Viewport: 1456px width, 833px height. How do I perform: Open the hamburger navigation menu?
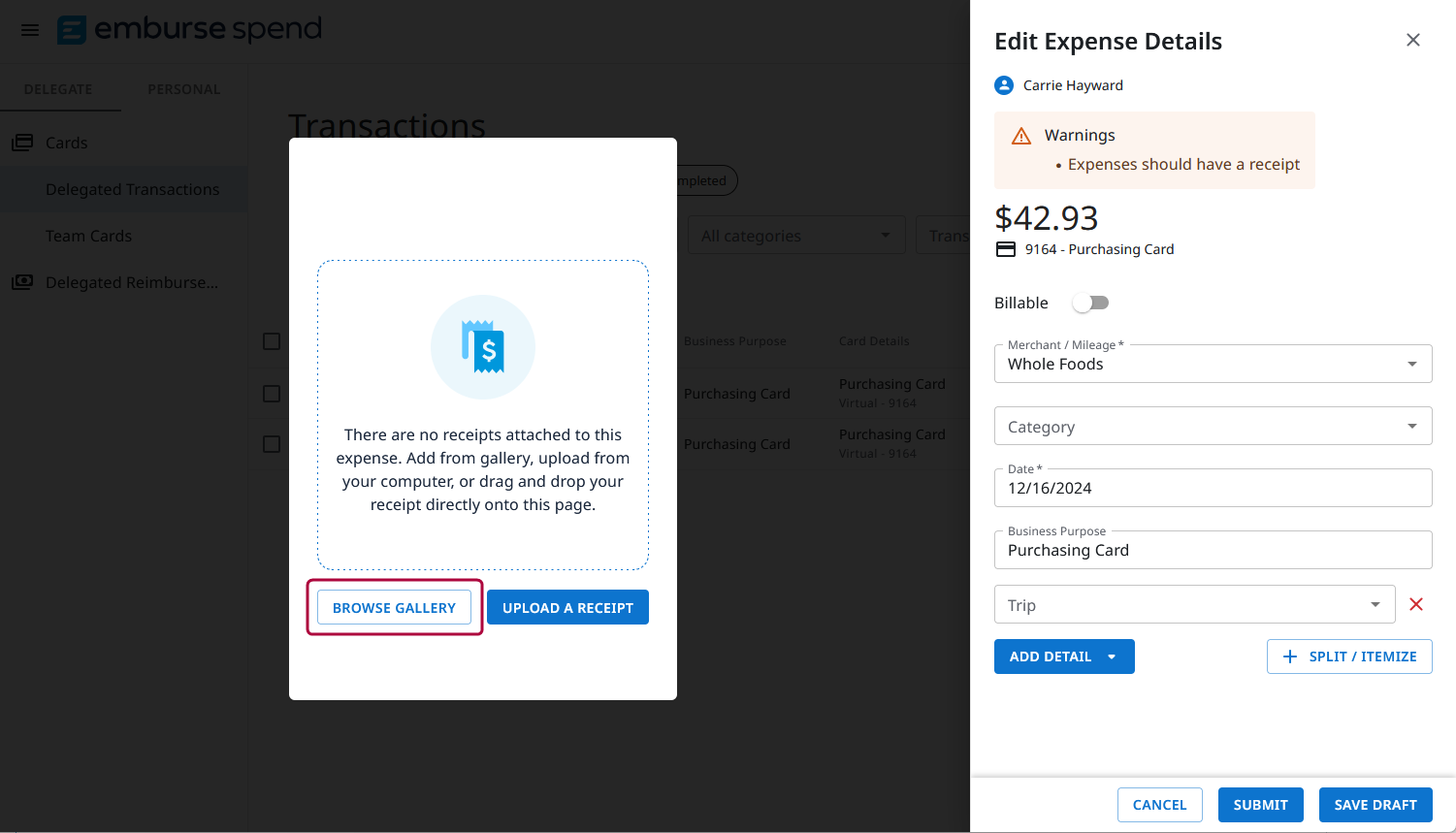29,30
